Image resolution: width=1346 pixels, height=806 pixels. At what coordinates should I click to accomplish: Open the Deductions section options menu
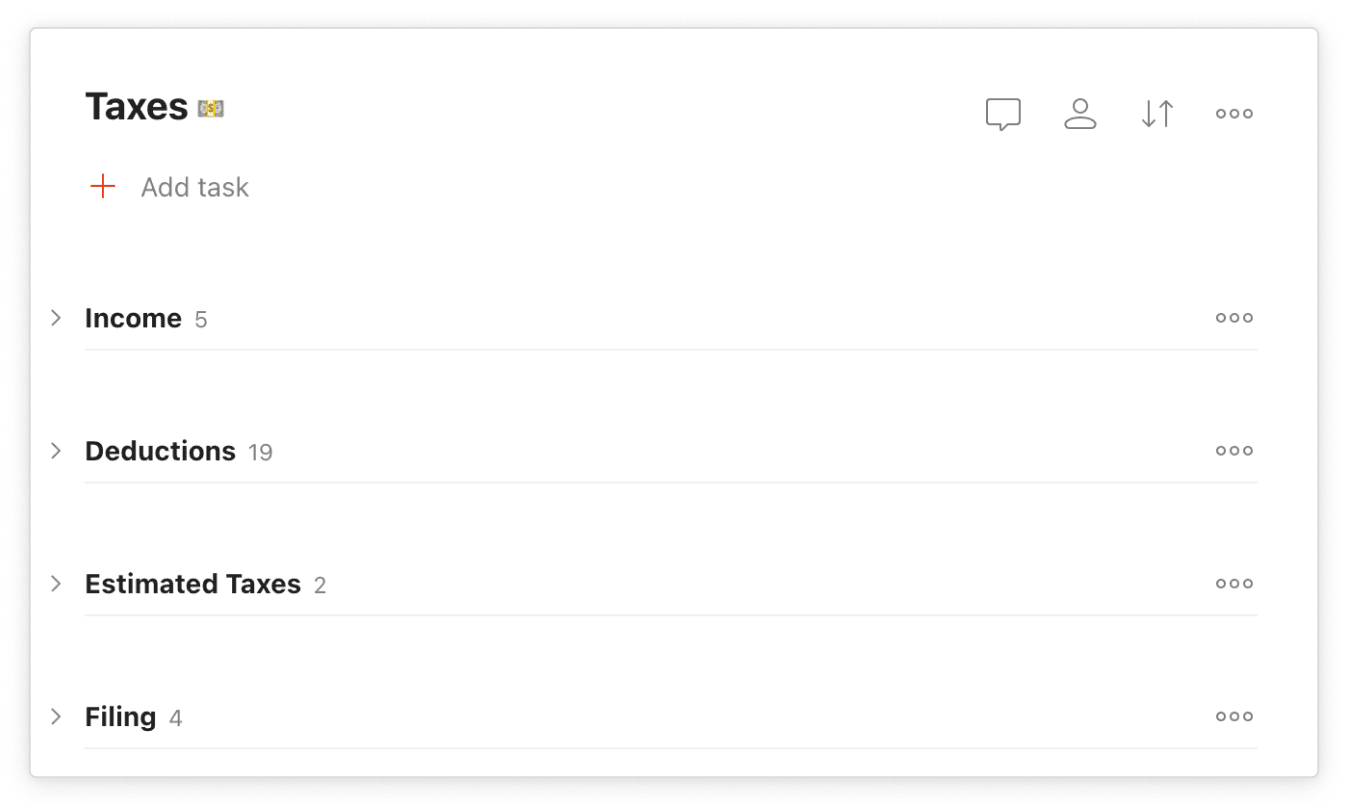(1233, 450)
